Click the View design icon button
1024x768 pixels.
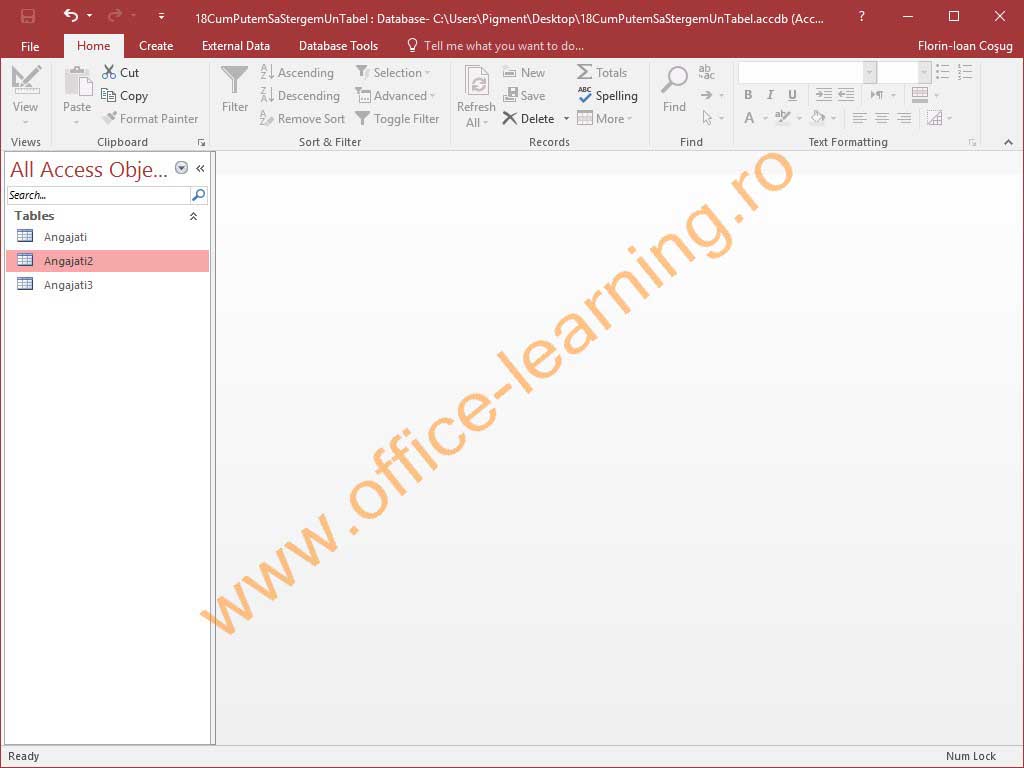[x=25, y=80]
